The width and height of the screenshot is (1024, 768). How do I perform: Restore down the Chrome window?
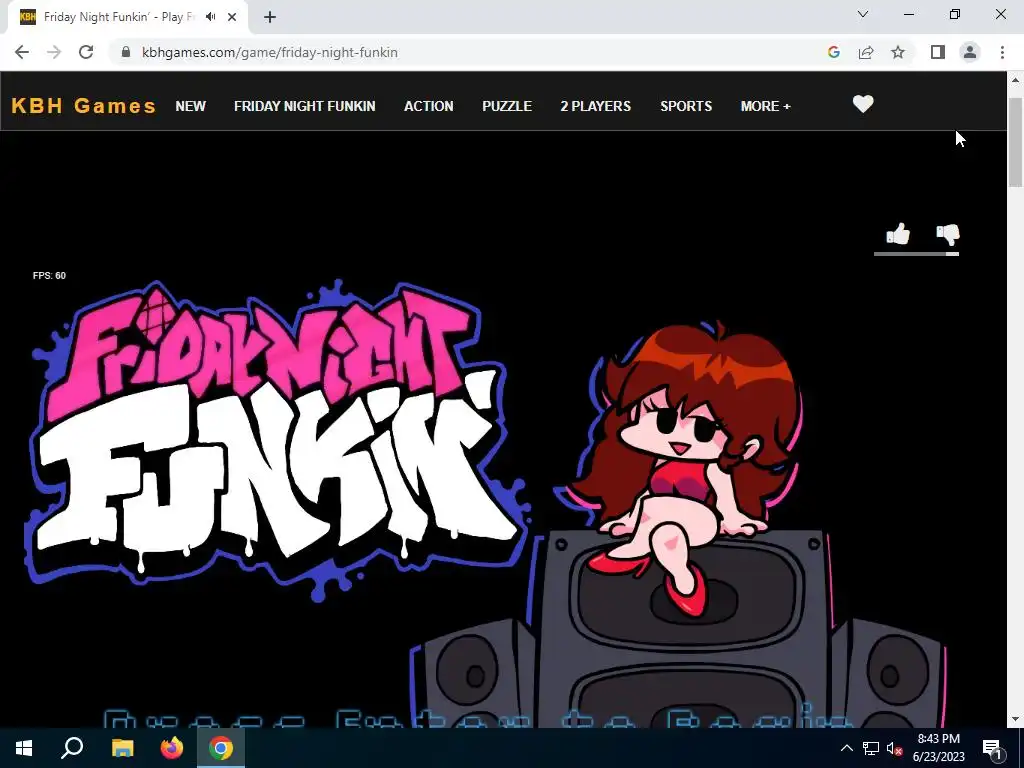point(955,14)
